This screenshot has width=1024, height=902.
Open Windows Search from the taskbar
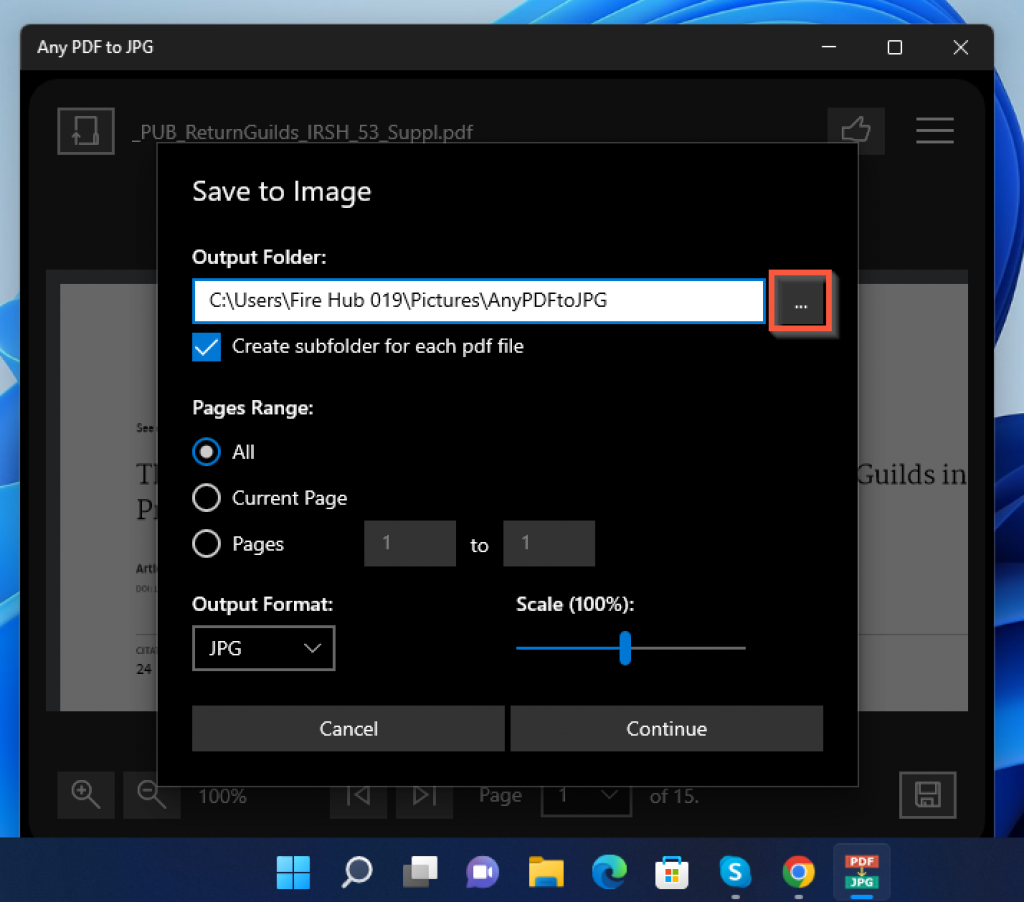pyautogui.click(x=357, y=872)
